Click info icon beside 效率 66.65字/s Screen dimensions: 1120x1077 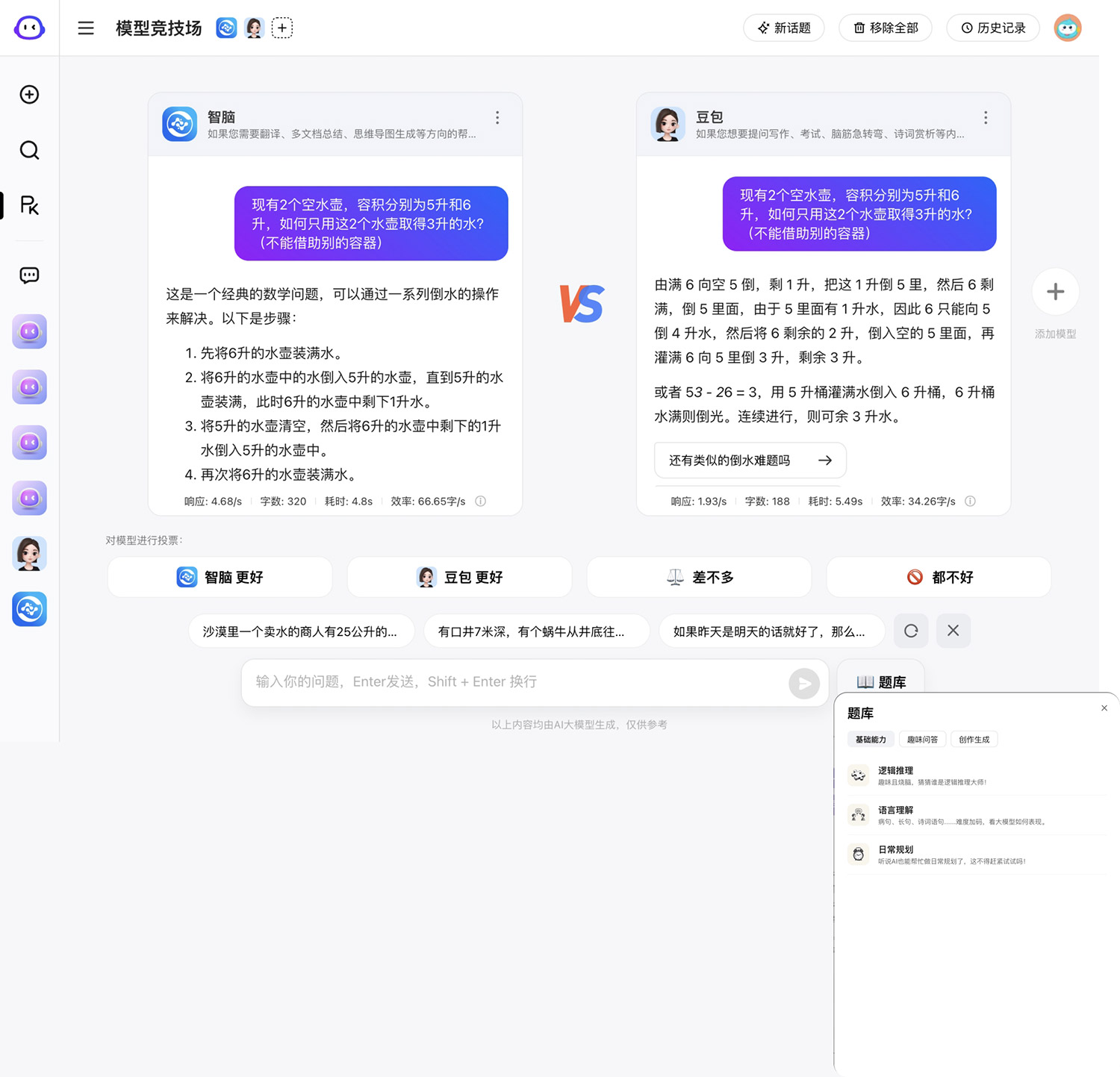coord(481,502)
